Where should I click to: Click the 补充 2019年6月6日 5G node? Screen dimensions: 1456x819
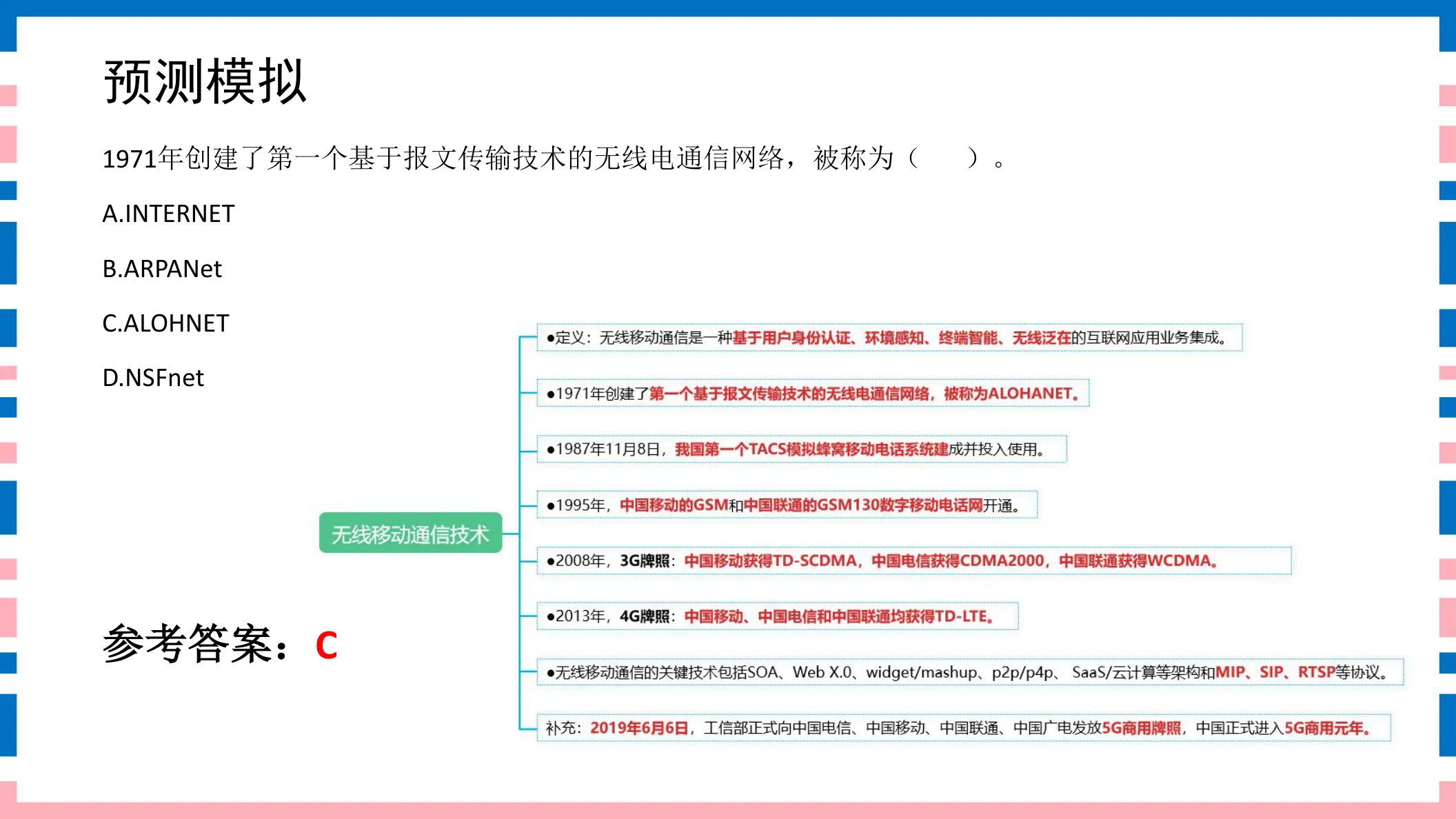[x=964, y=728]
